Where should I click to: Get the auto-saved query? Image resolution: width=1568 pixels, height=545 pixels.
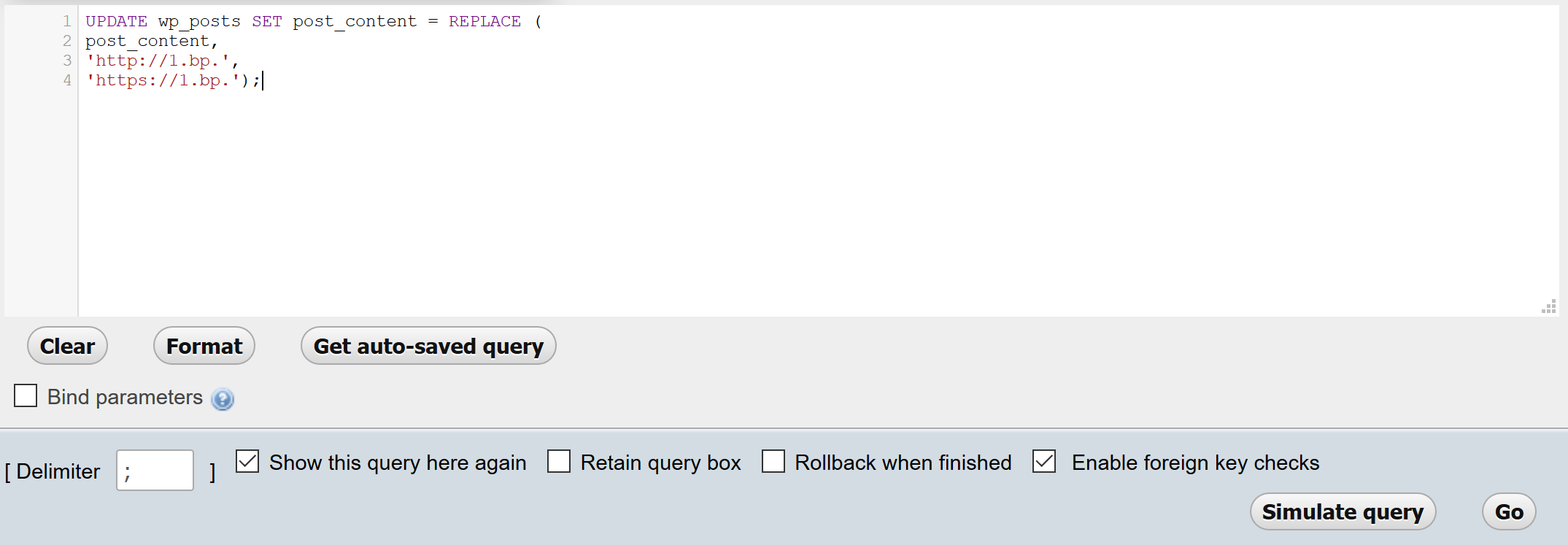click(x=428, y=346)
